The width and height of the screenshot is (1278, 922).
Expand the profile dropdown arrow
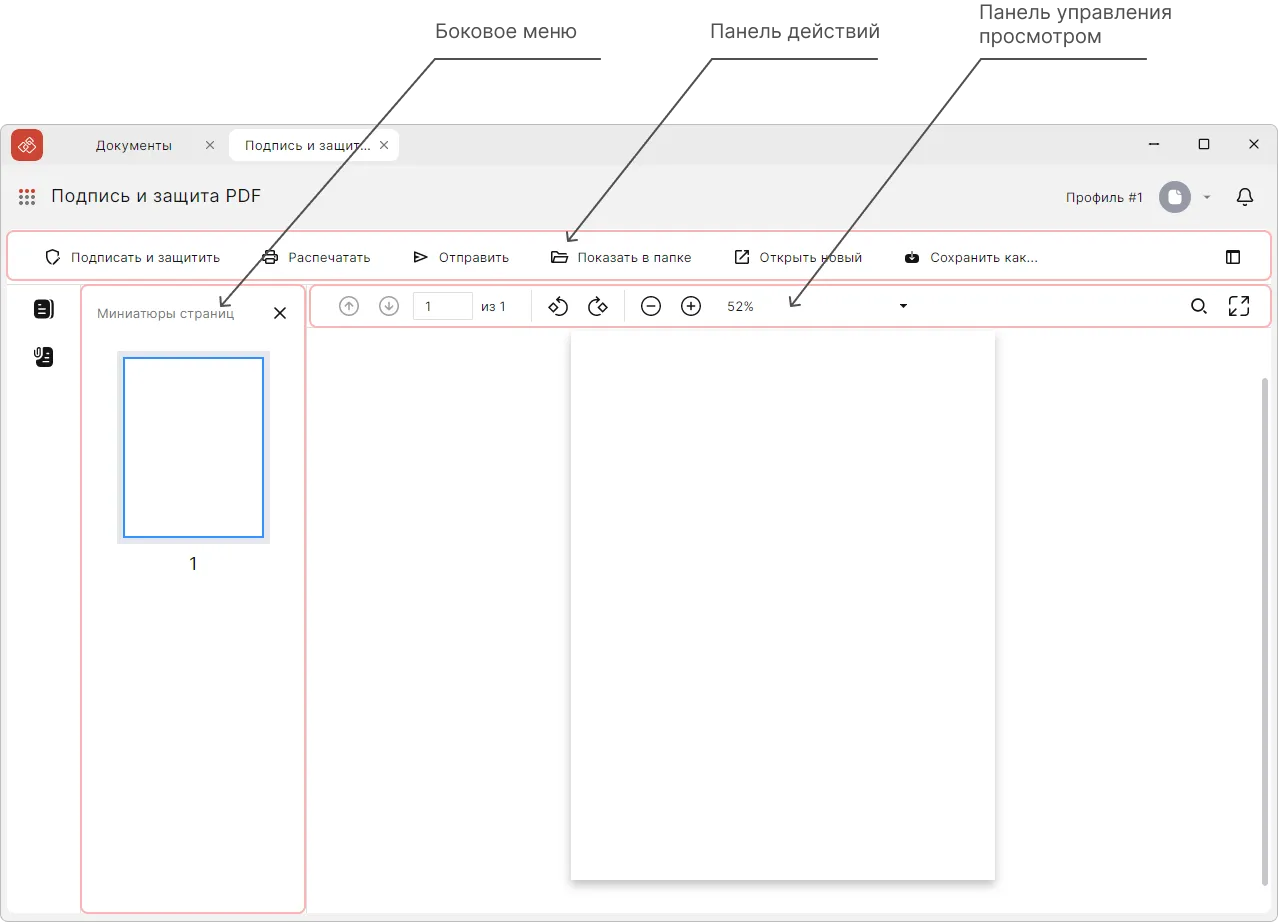[x=1207, y=197]
